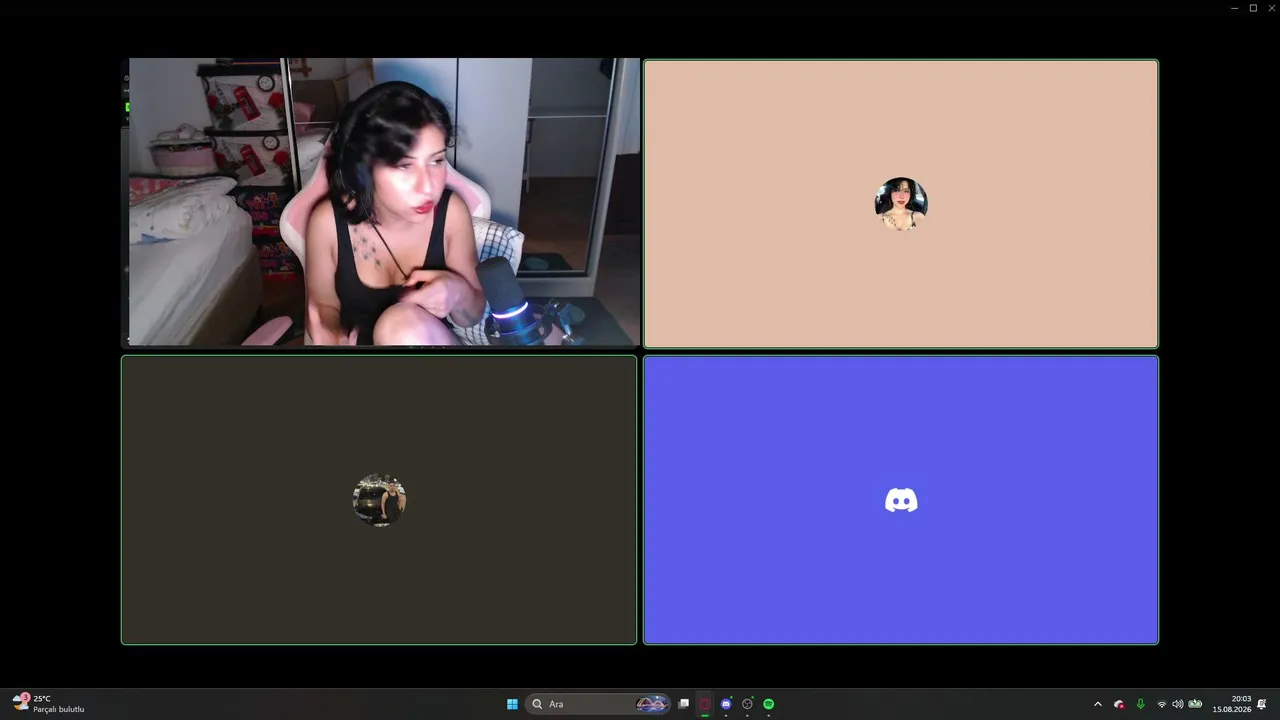Screen dimensions: 1280x720
Task: Open Task View from the taskbar
Action: tap(684, 704)
